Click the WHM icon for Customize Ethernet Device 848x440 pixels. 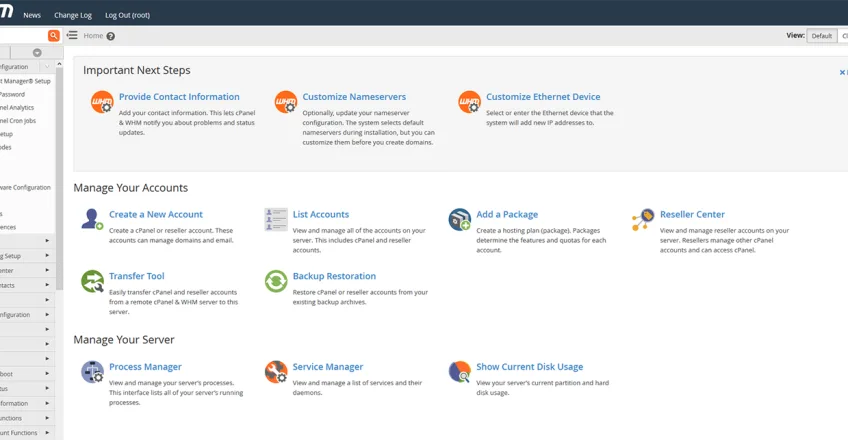(x=469, y=102)
